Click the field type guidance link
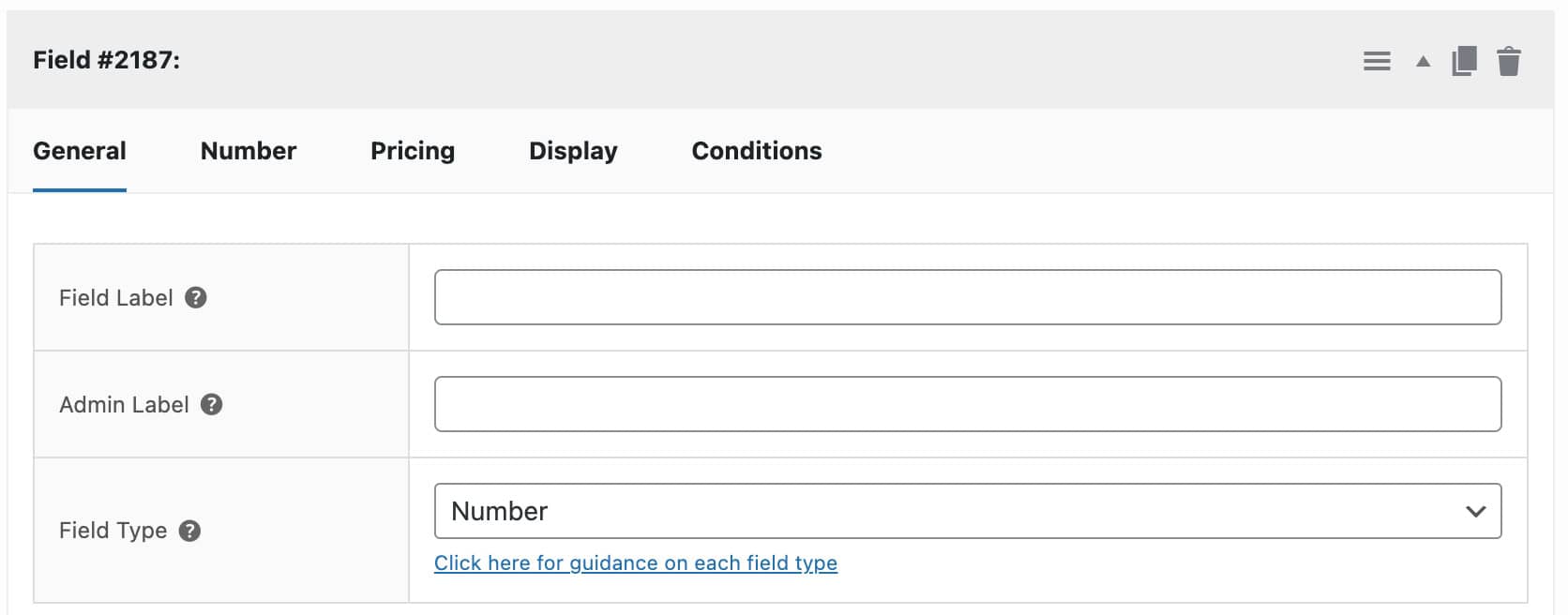The image size is (1568, 615). tap(636, 562)
